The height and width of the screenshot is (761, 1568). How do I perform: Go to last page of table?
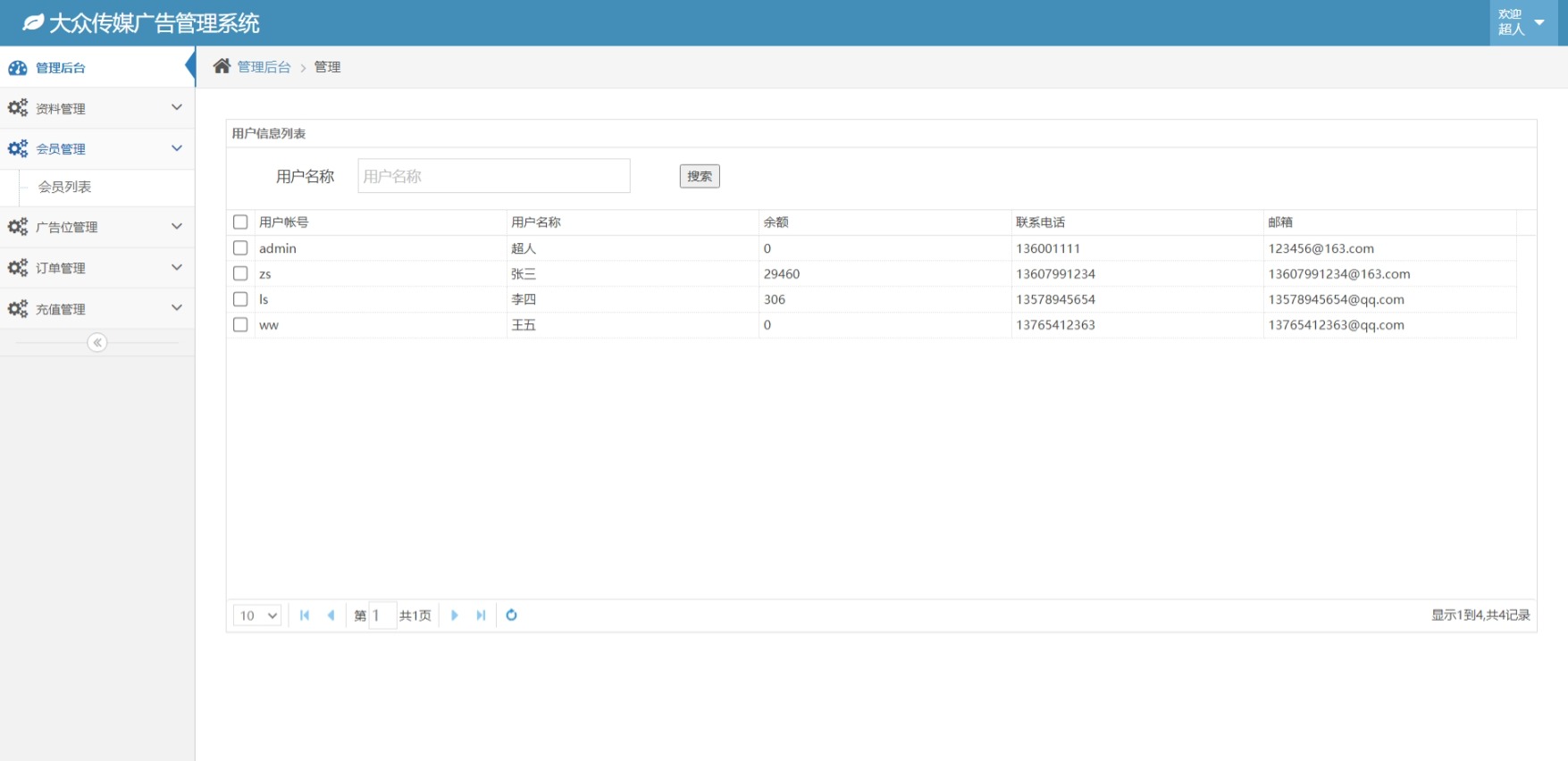[x=481, y=615]
